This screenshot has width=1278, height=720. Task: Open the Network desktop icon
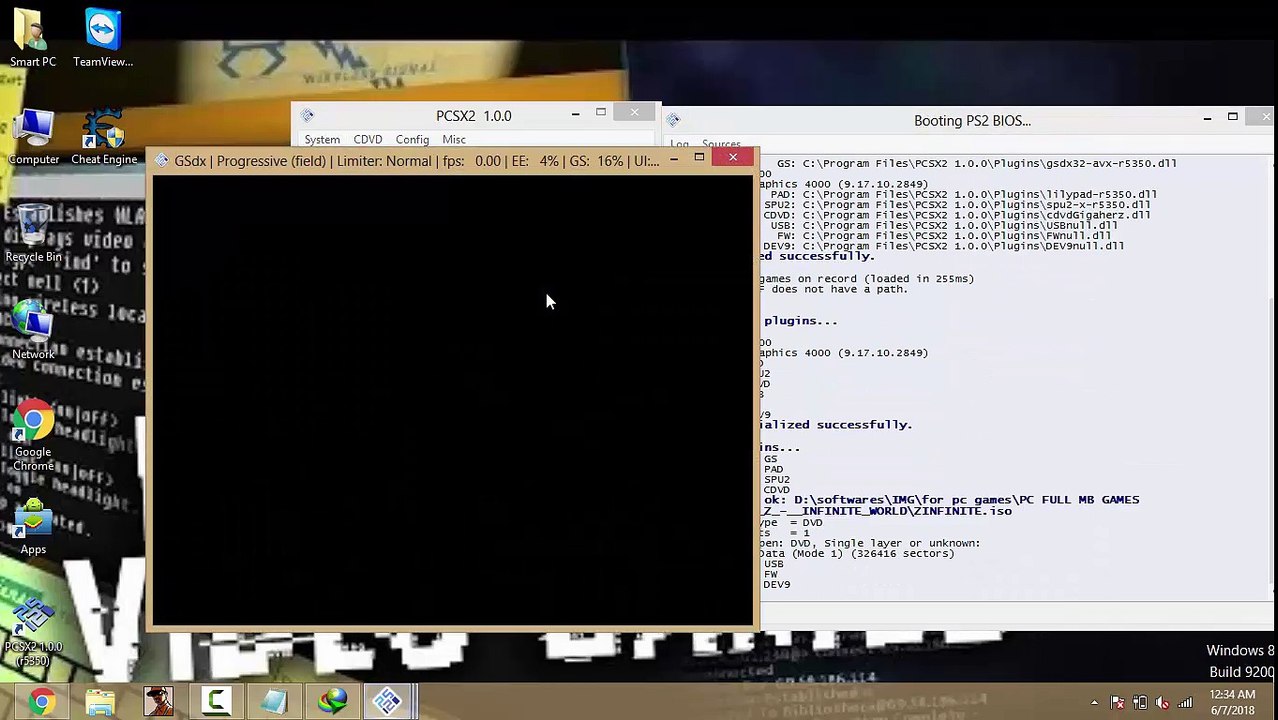tap(33, 330)
